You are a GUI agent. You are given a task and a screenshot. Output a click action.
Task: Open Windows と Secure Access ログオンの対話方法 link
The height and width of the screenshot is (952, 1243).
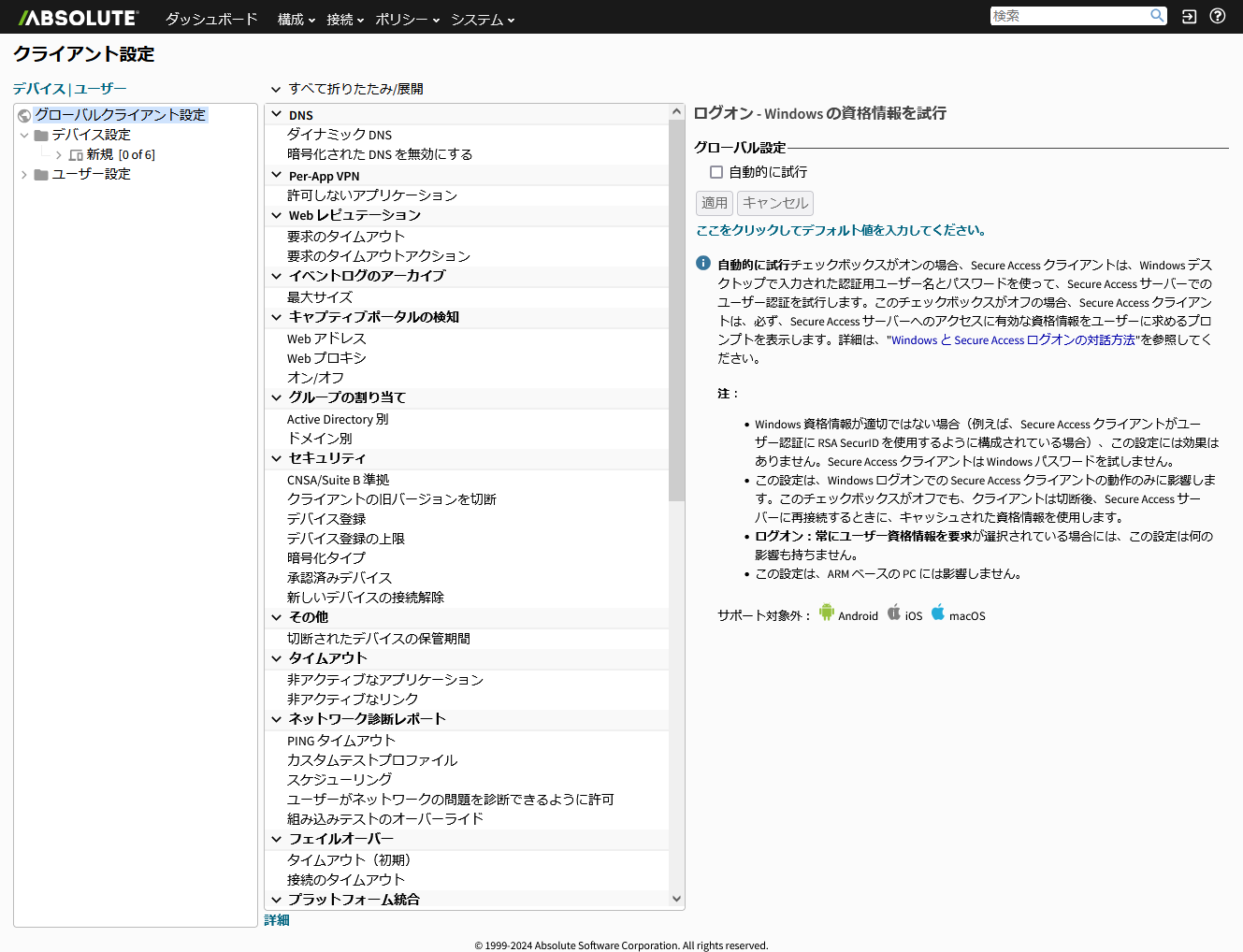(x=1013, y=340)
